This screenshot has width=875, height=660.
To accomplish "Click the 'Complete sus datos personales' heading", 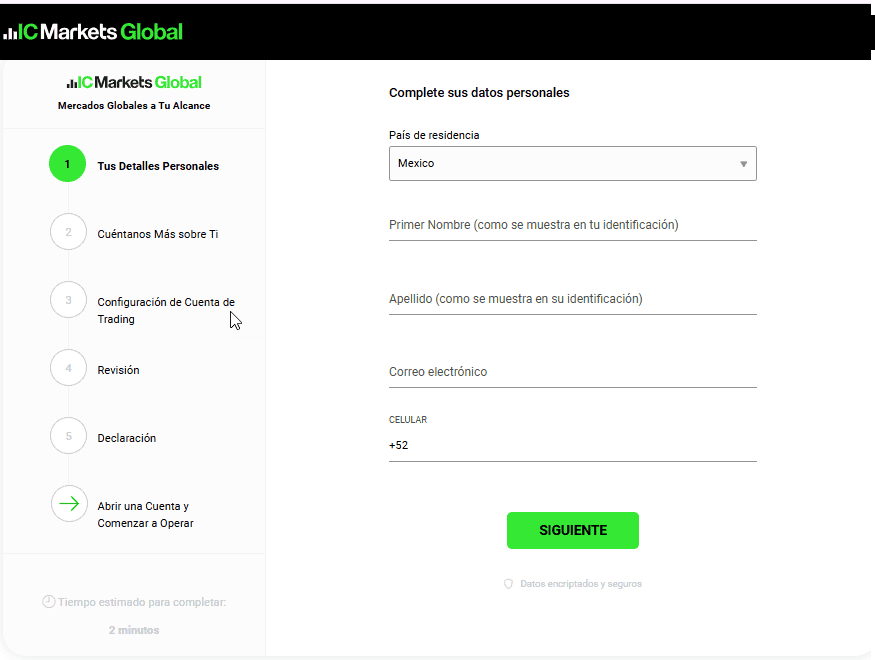I will pos(479,93).
